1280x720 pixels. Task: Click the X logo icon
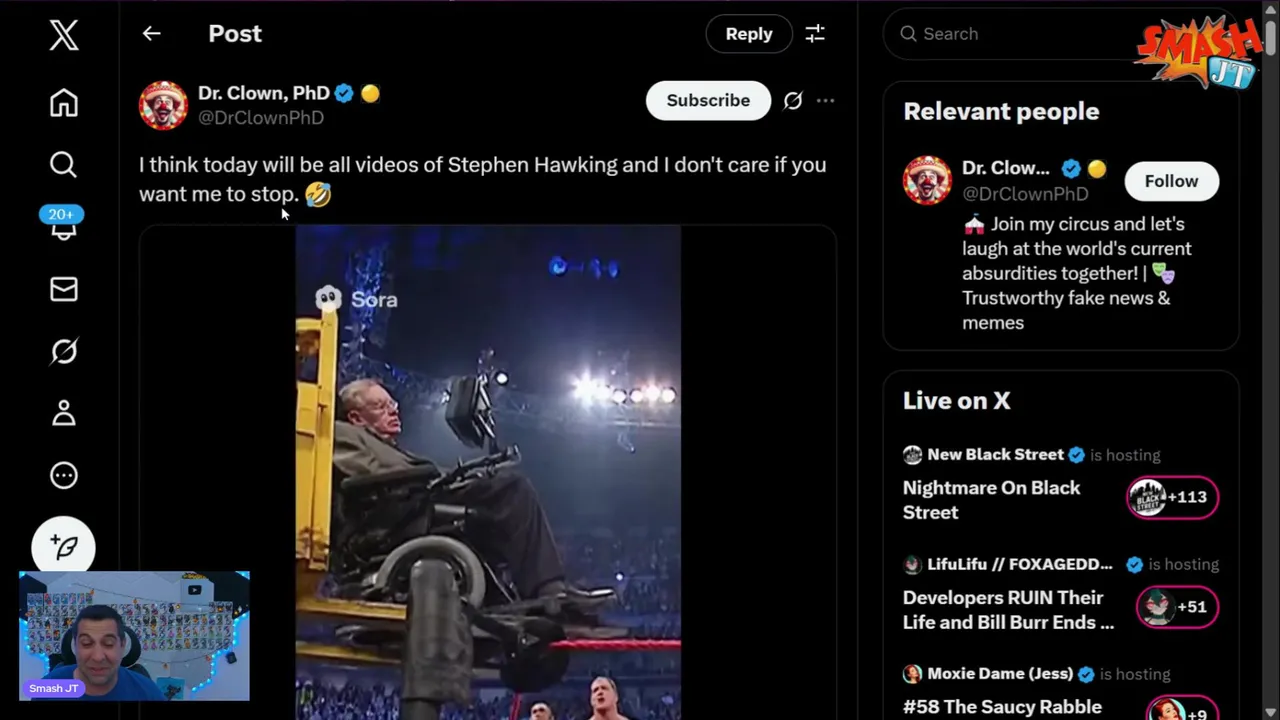tap(64, 36)
